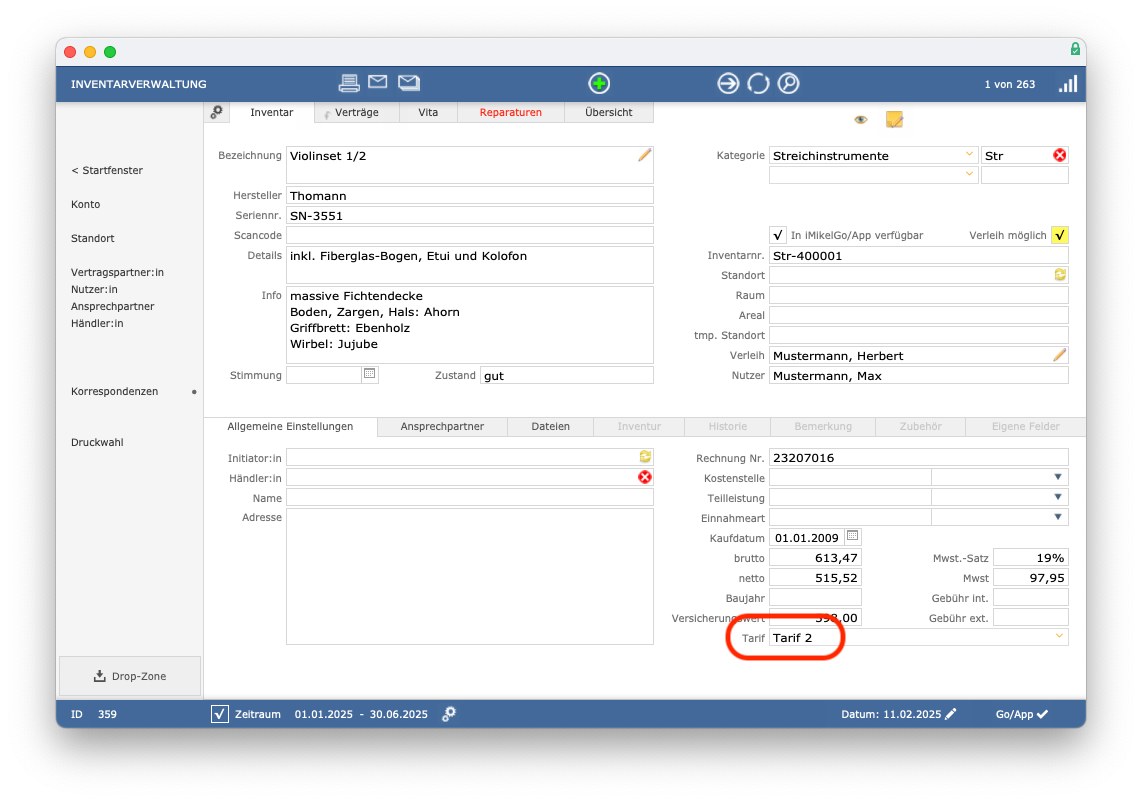Screen dimensions: 1142x802
Task: Remove Händler:in with red X icon
Action: (645, 477)
